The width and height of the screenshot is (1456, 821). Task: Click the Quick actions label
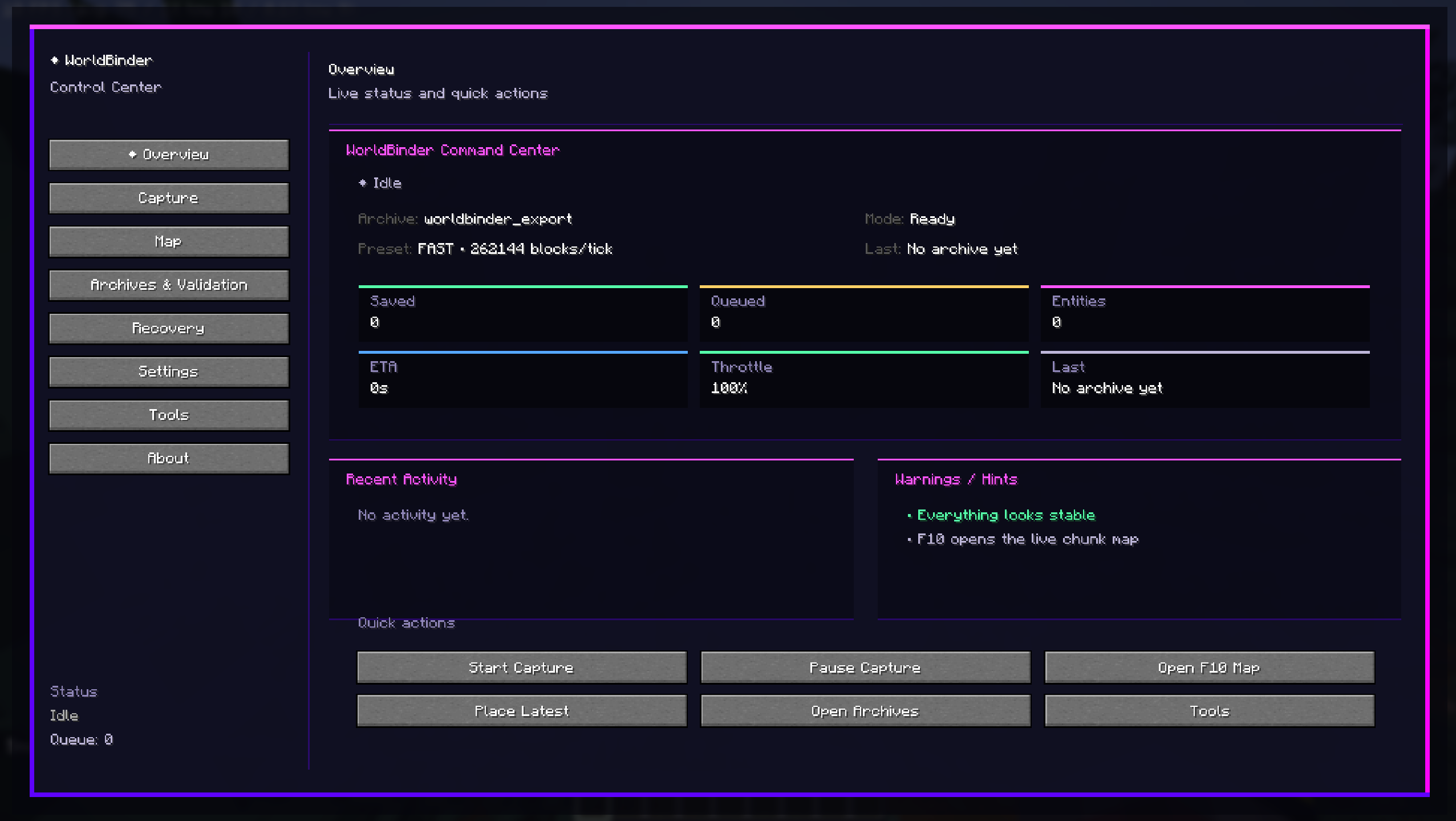(x=407, y=622)
